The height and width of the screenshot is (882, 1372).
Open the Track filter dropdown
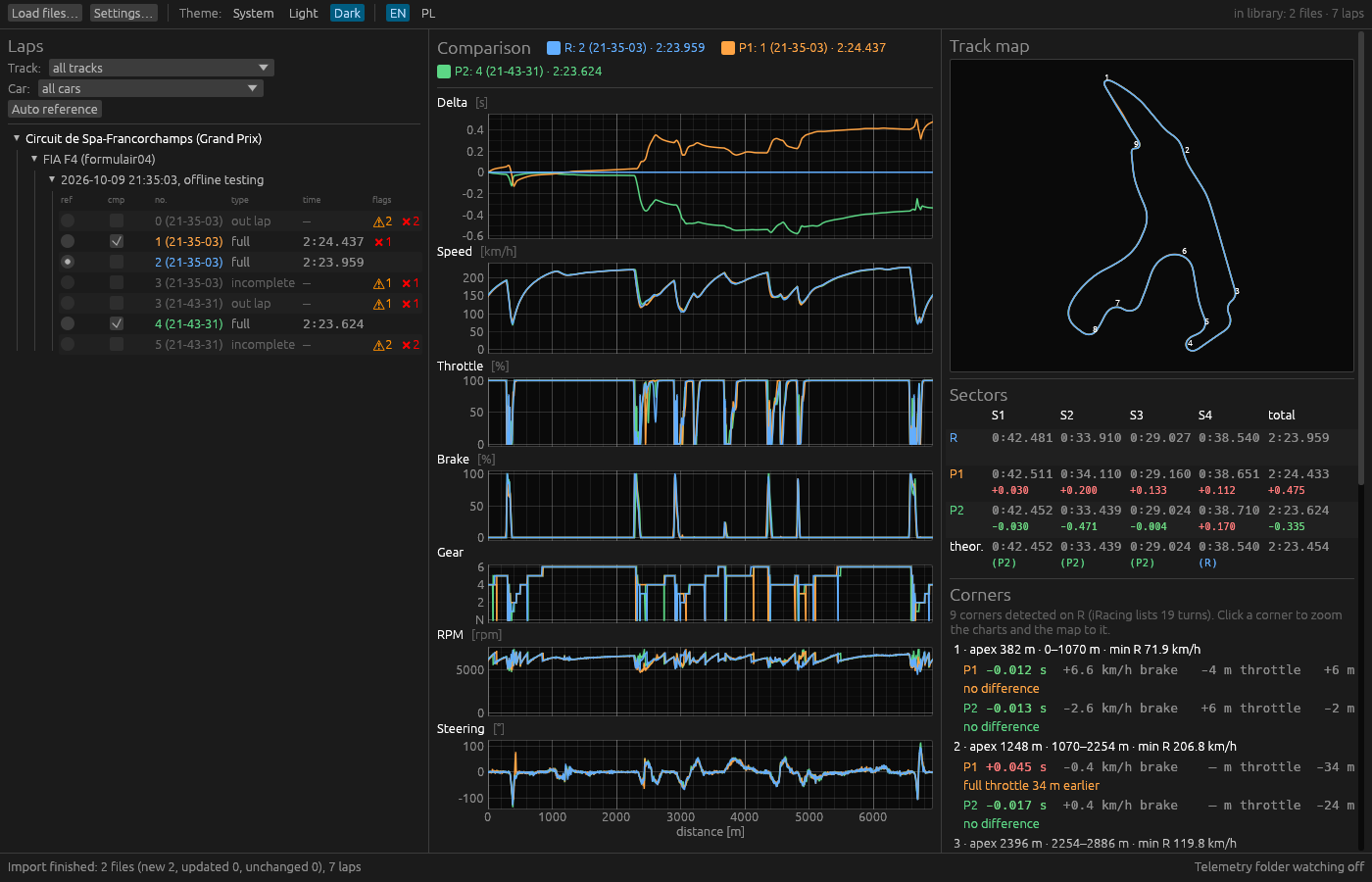pos(161,68)
